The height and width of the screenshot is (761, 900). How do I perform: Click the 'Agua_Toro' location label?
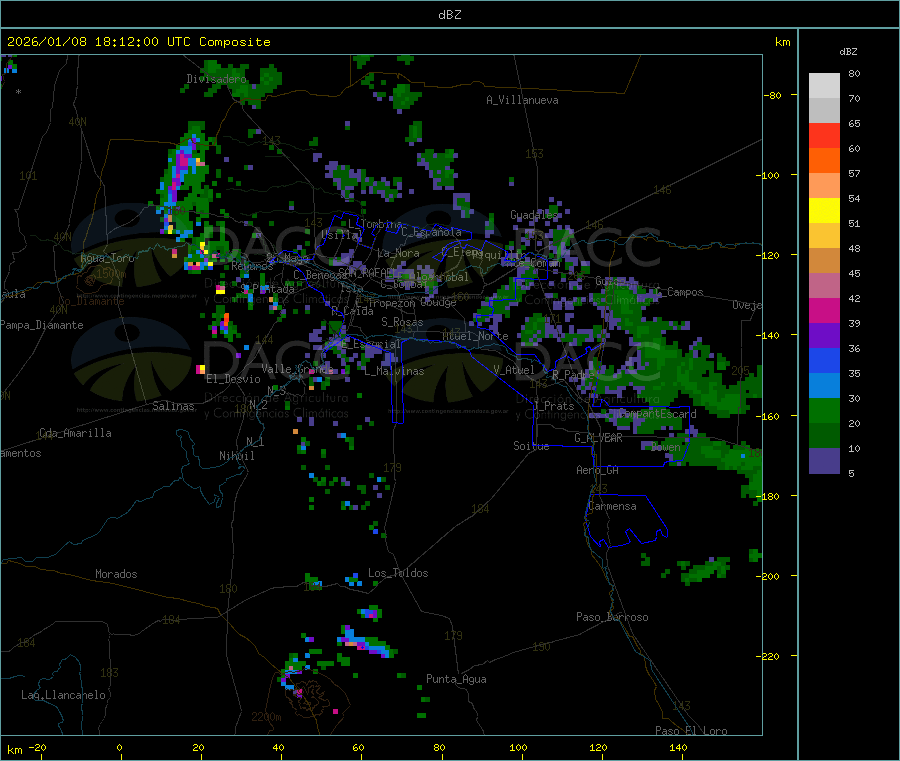[107, 258]
